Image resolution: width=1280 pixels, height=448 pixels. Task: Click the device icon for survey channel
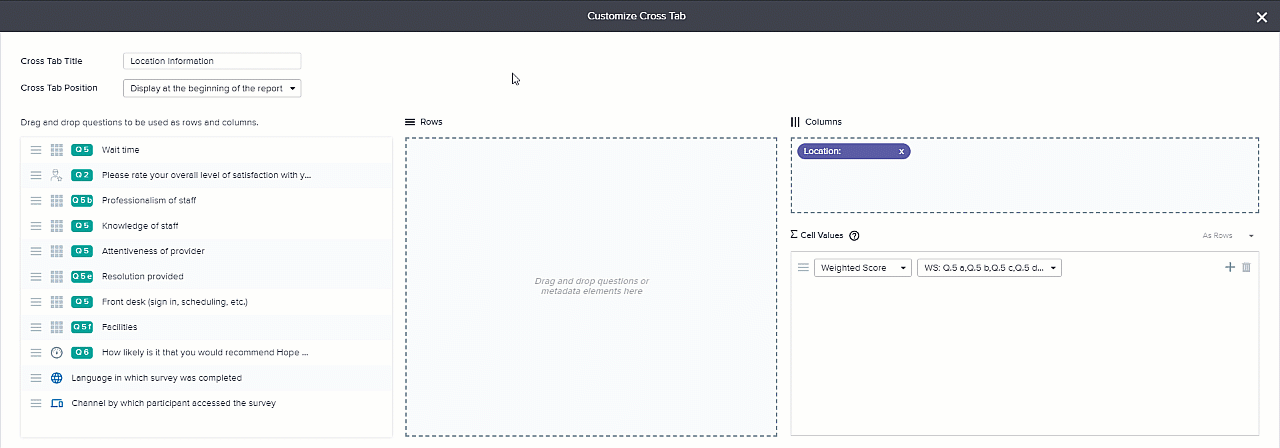(57, 403)
